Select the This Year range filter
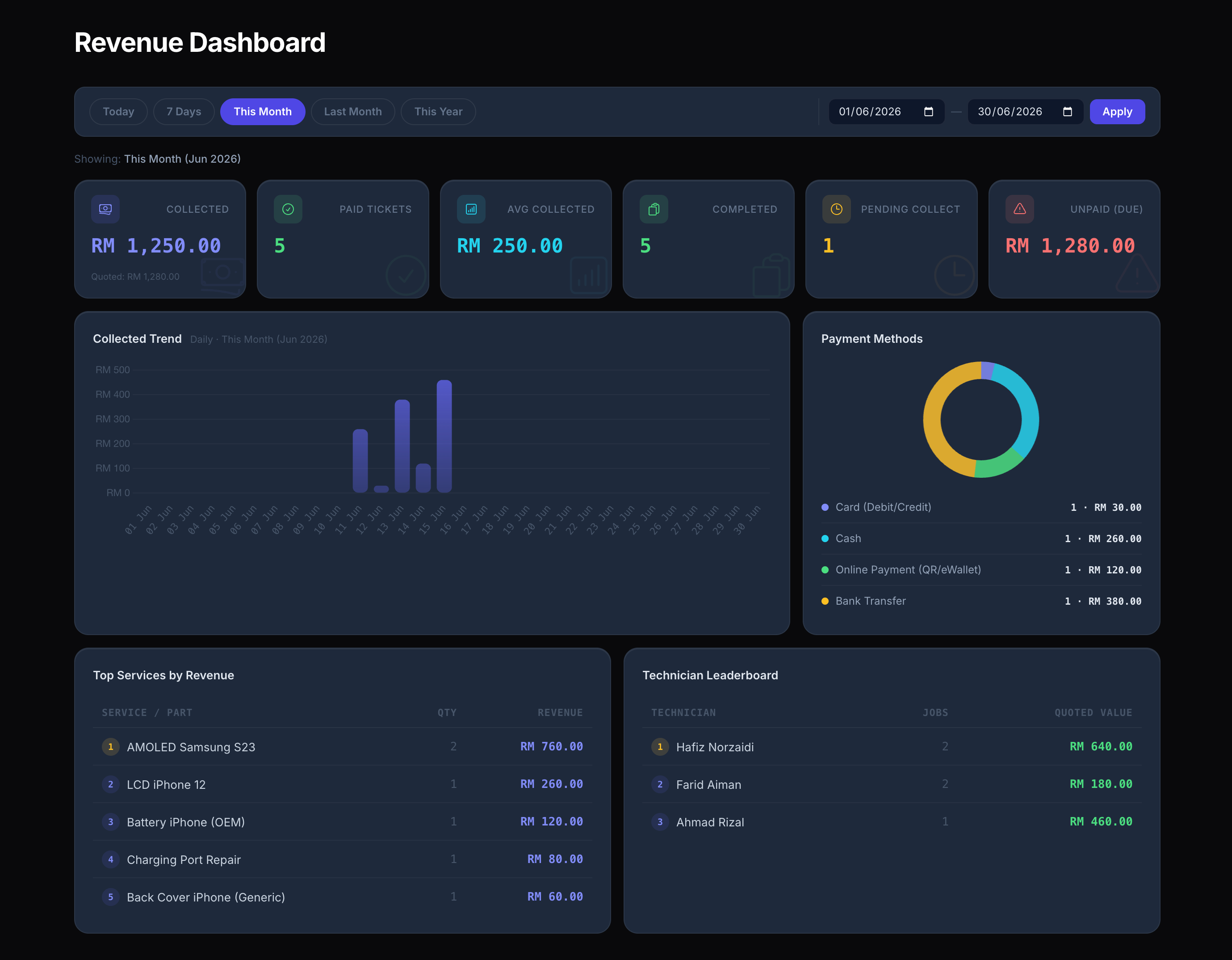1232x960 pixels. click(438, 112)
